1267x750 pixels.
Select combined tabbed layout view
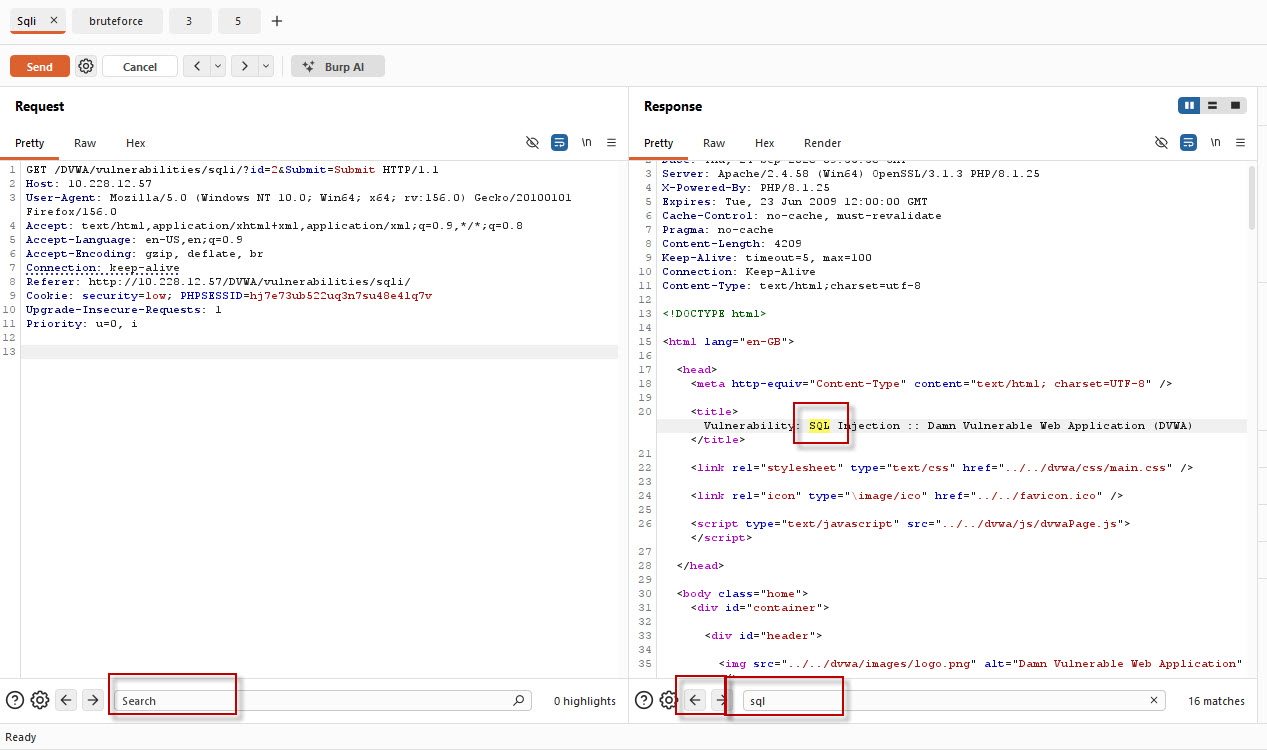(x=1236, y=105)
